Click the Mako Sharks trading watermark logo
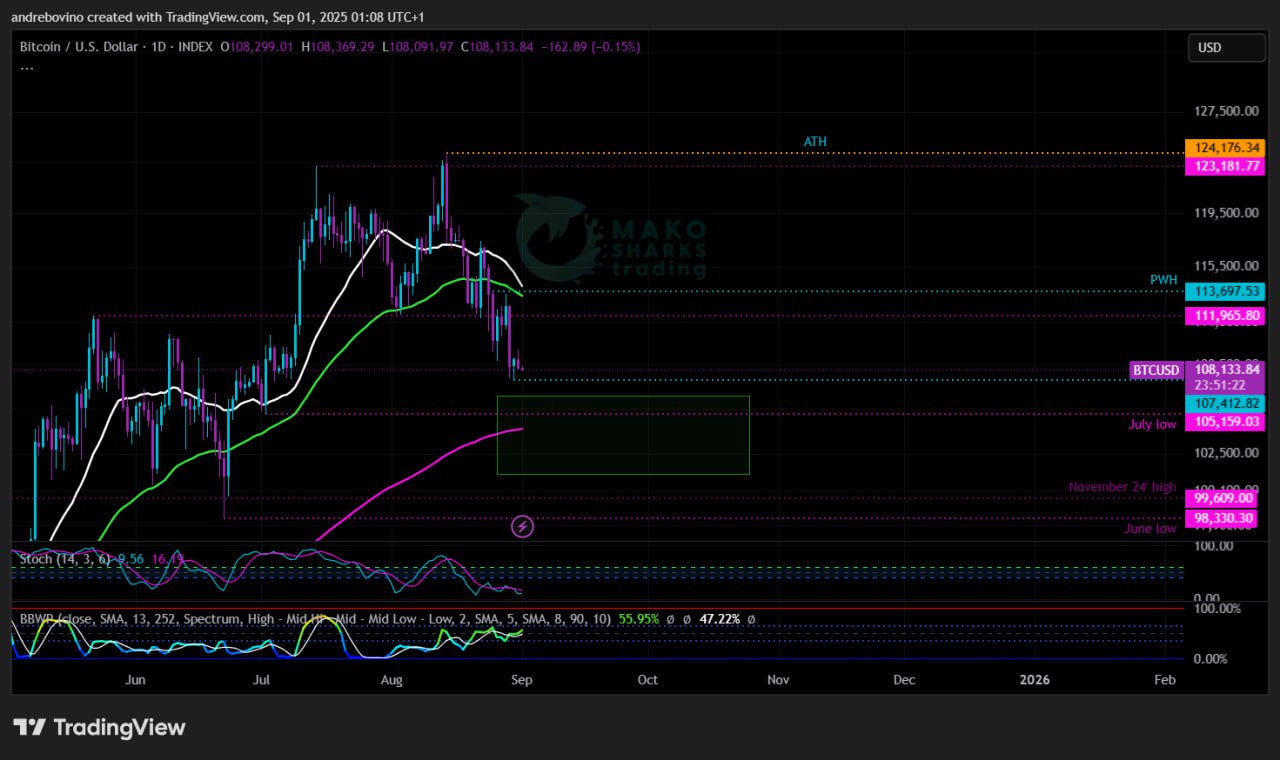This screenshot has height=760, width=1280. click(611, 236)
